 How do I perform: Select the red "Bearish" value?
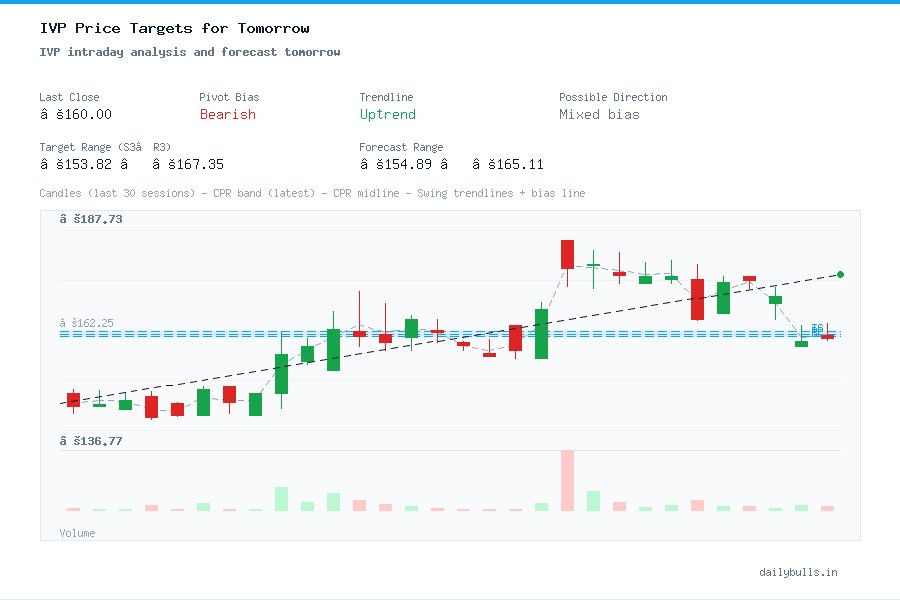pyautogui.click(x=228, y=114)
